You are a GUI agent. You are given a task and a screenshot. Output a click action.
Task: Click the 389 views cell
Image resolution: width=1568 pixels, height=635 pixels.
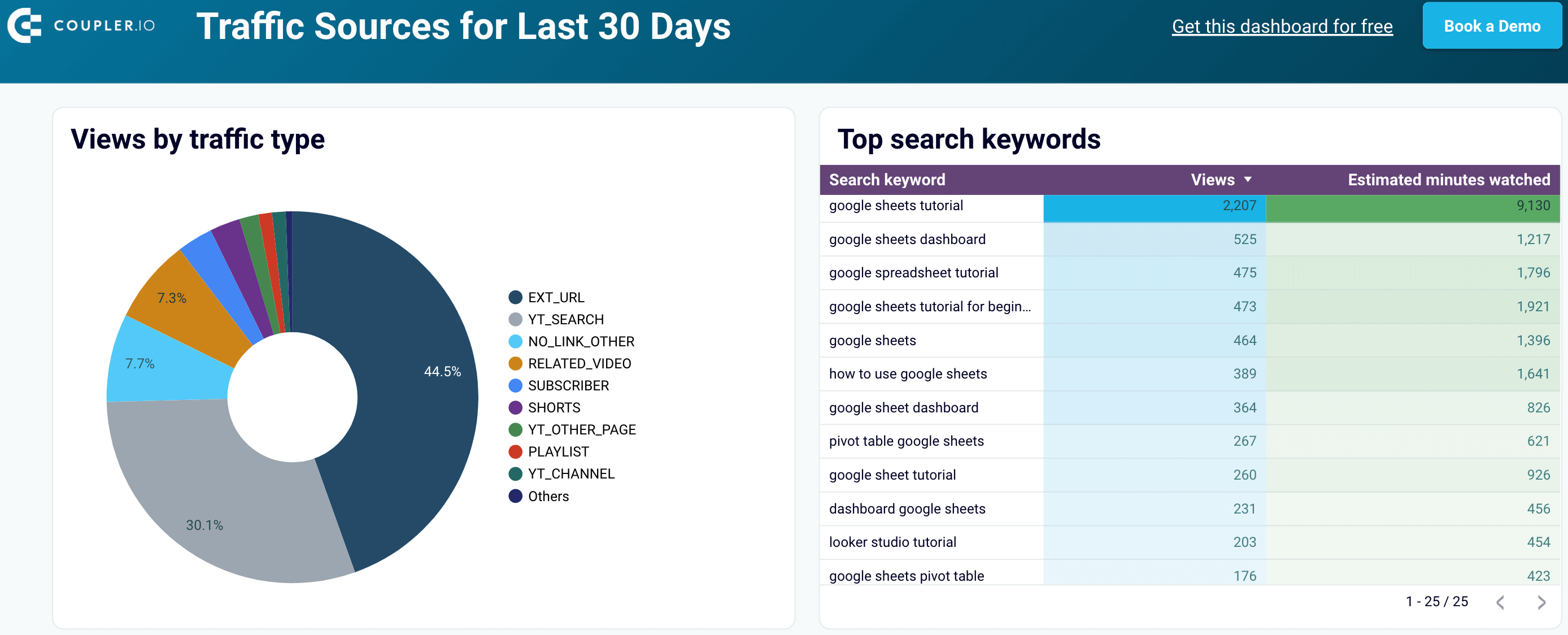click(x=1154, y=374)
